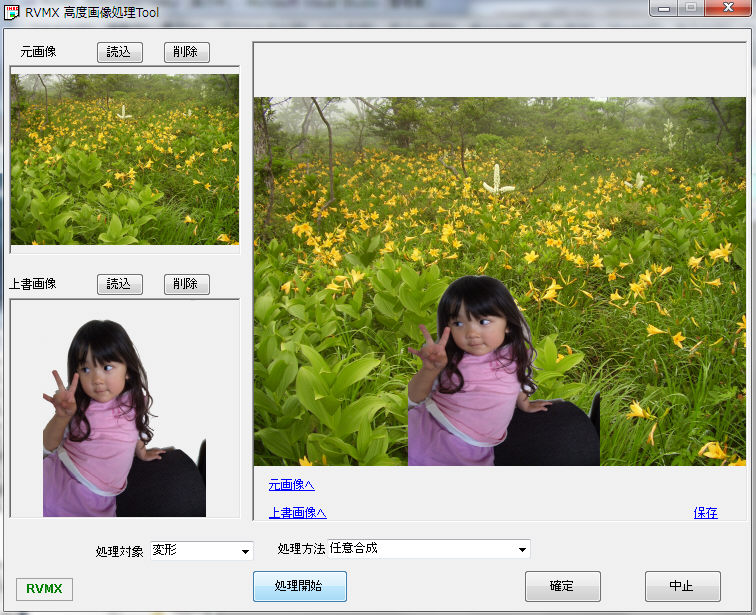Viewport: 756px width, 615px height.
Task: Minimize the RVMX tool window
Action: (x=663, y=8)
